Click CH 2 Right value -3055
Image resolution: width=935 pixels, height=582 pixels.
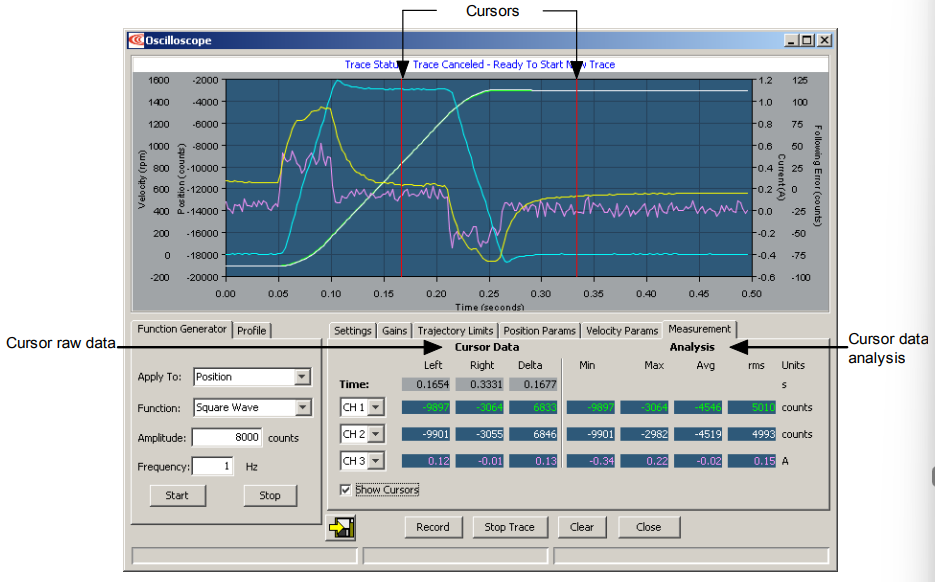pyautogui.click(x=479, y=434)
